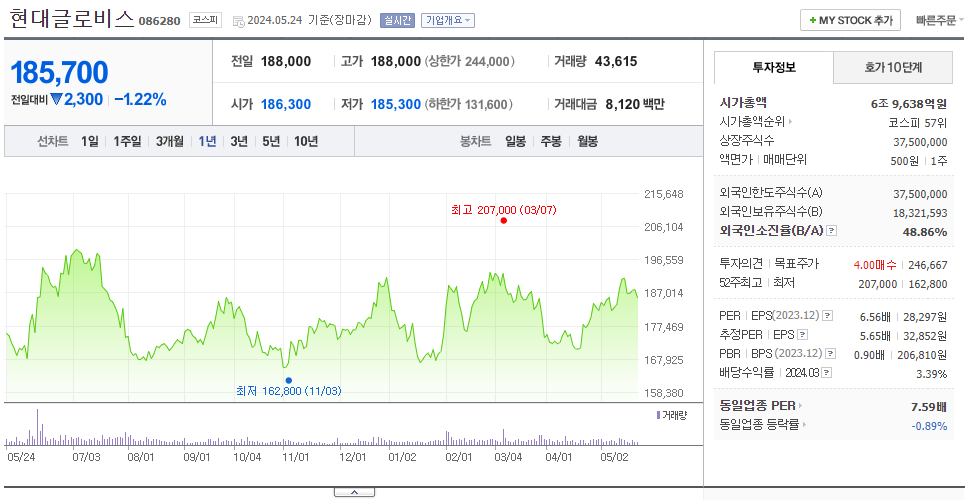Click the calendar icon beside 2024.05.24
This screenshot has height=500, width=968.
point(238,21)
